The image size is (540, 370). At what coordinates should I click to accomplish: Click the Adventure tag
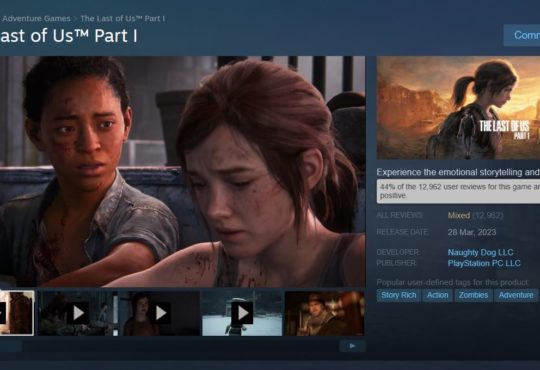(x=516, y=295)
